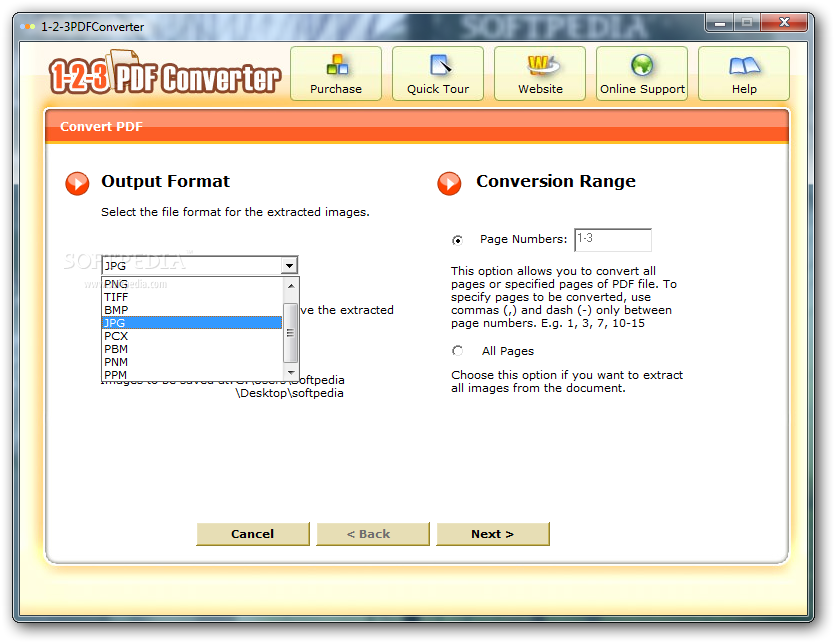
Task: Choose BMP from the format list
Action: coord(192,310)
